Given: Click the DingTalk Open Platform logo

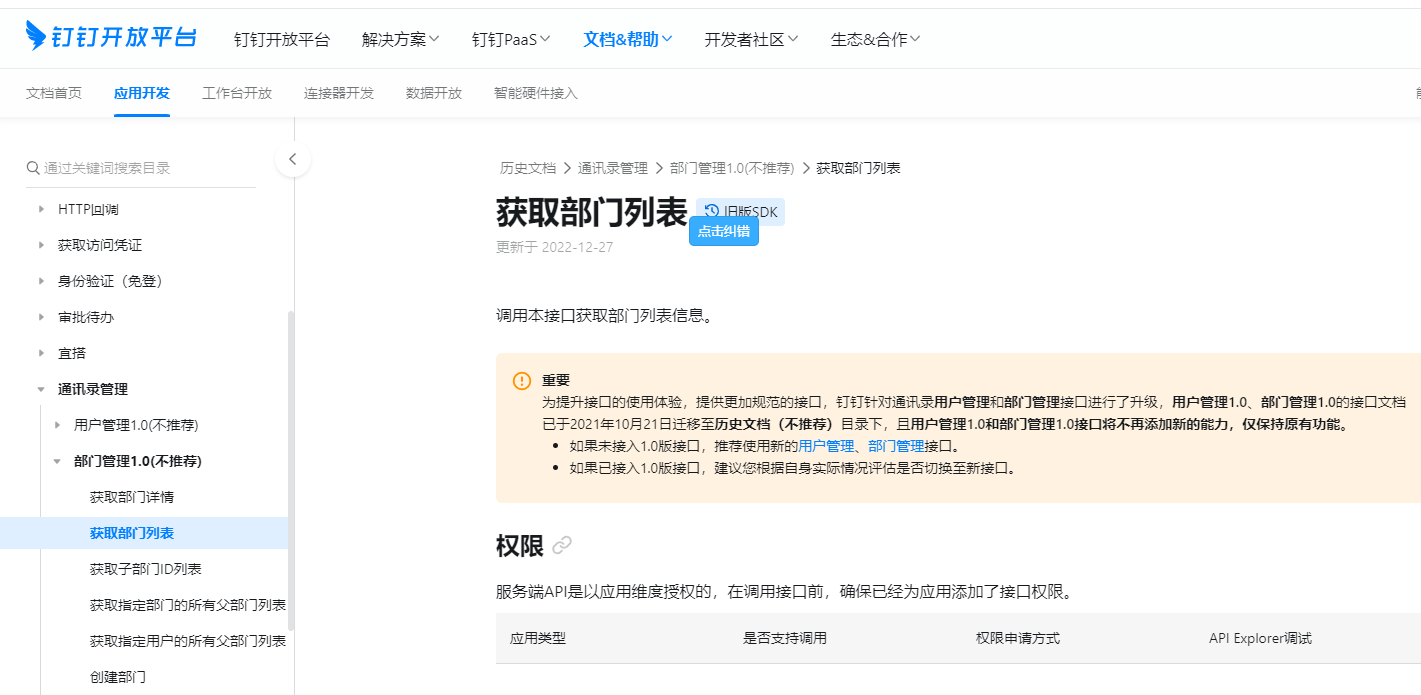Looking at the screenshot, I should coord(111,37).
